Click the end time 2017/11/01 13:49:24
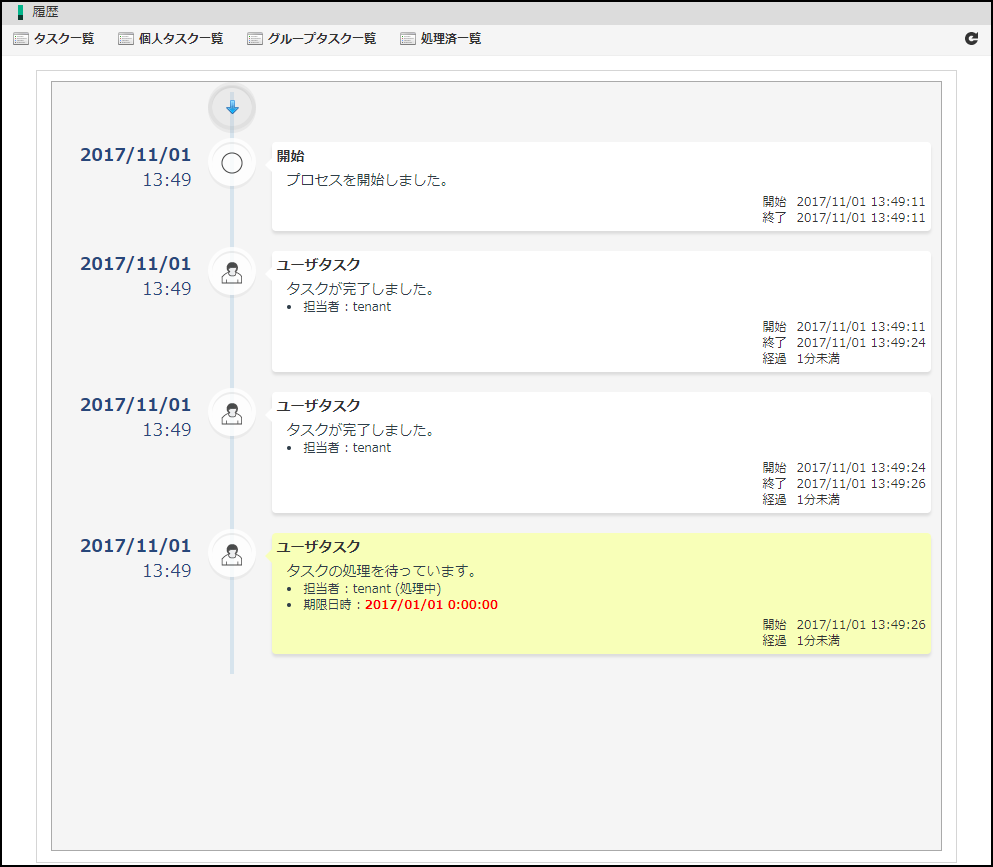 click(861, 343)
